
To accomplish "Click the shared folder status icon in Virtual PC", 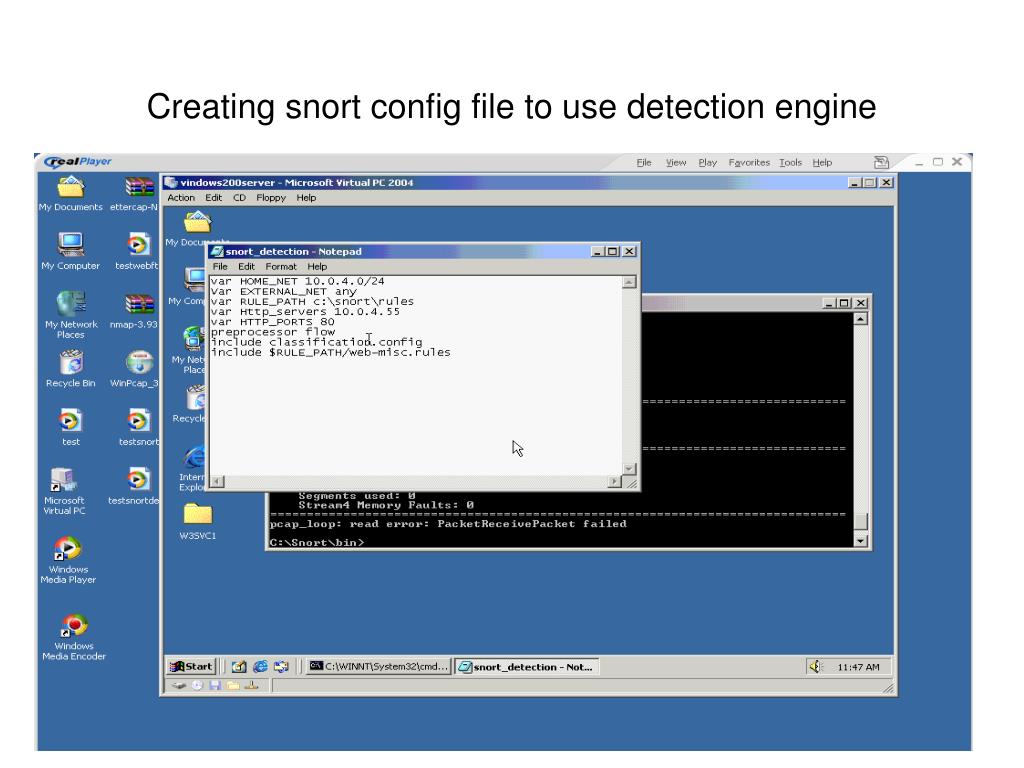I will pyautogui.click(x=233, y=685).
